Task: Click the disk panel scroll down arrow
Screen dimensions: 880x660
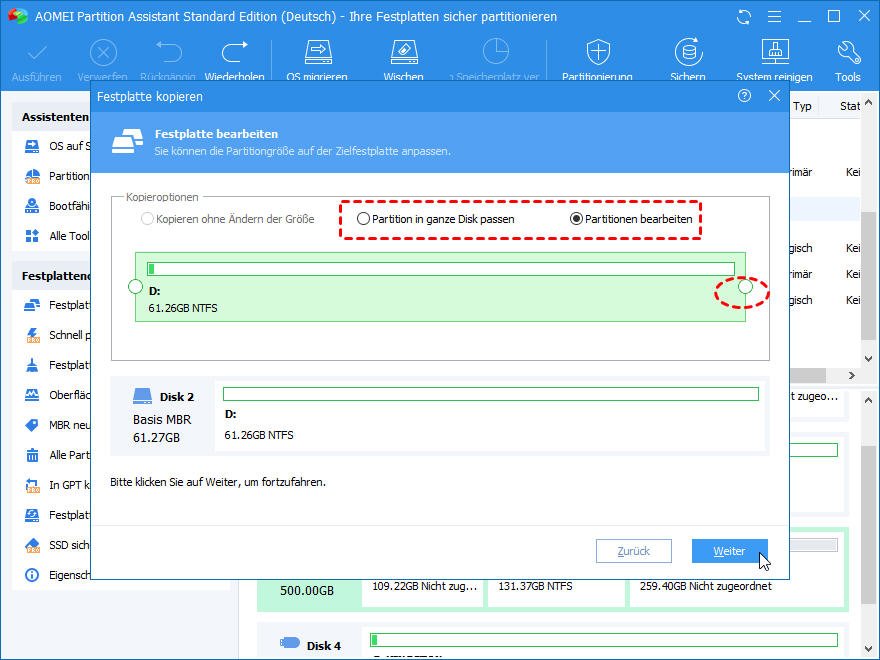Action: click(868, 649)
